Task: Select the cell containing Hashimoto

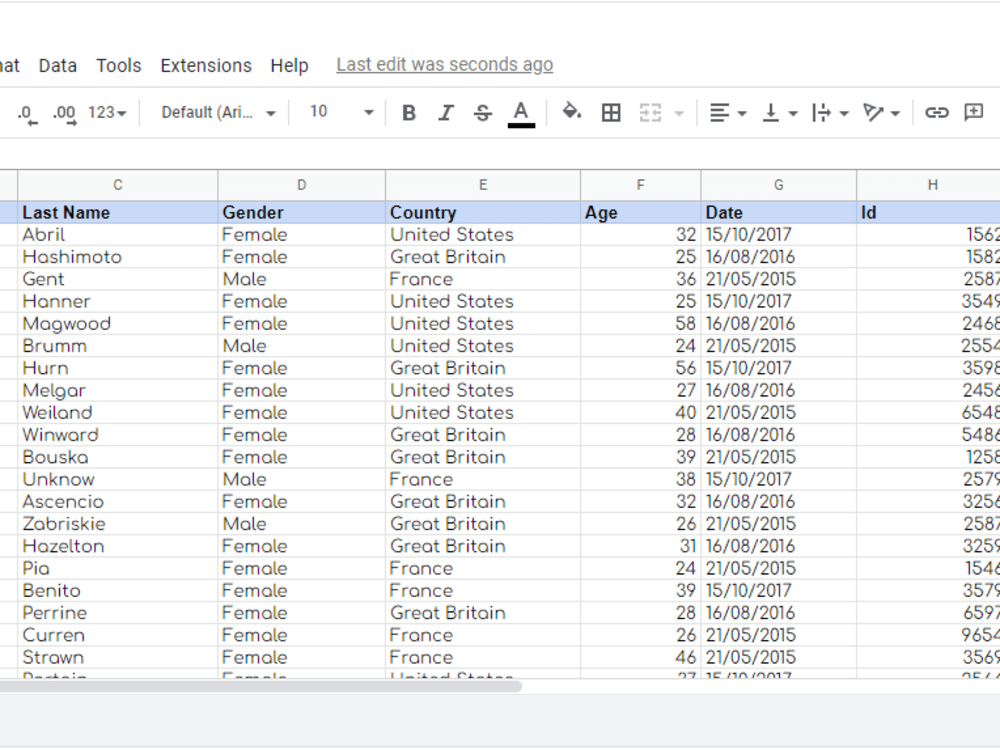Action: (117, 256)
